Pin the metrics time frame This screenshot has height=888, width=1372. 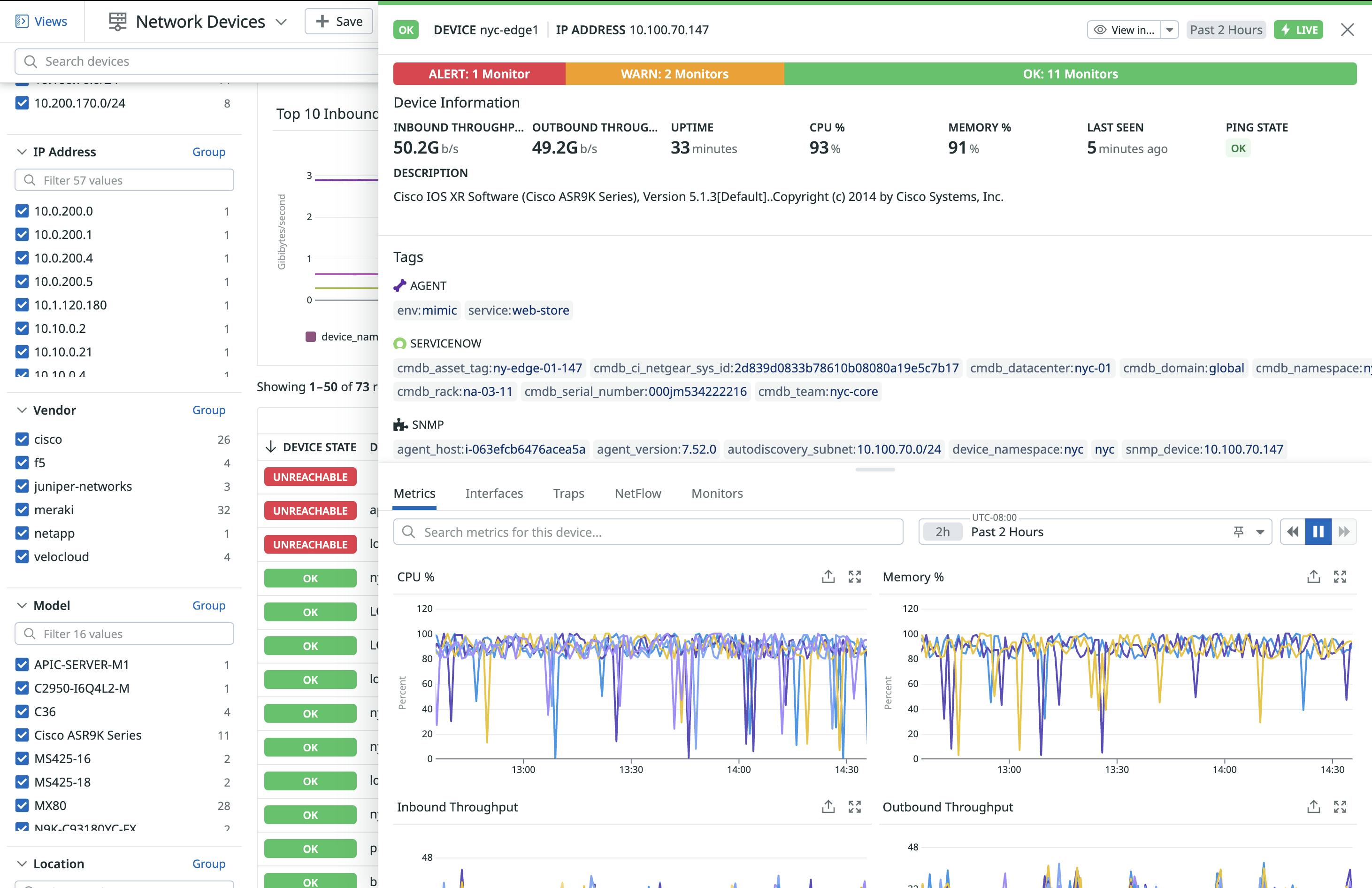pyautogui.click(x=1238, y=531)
